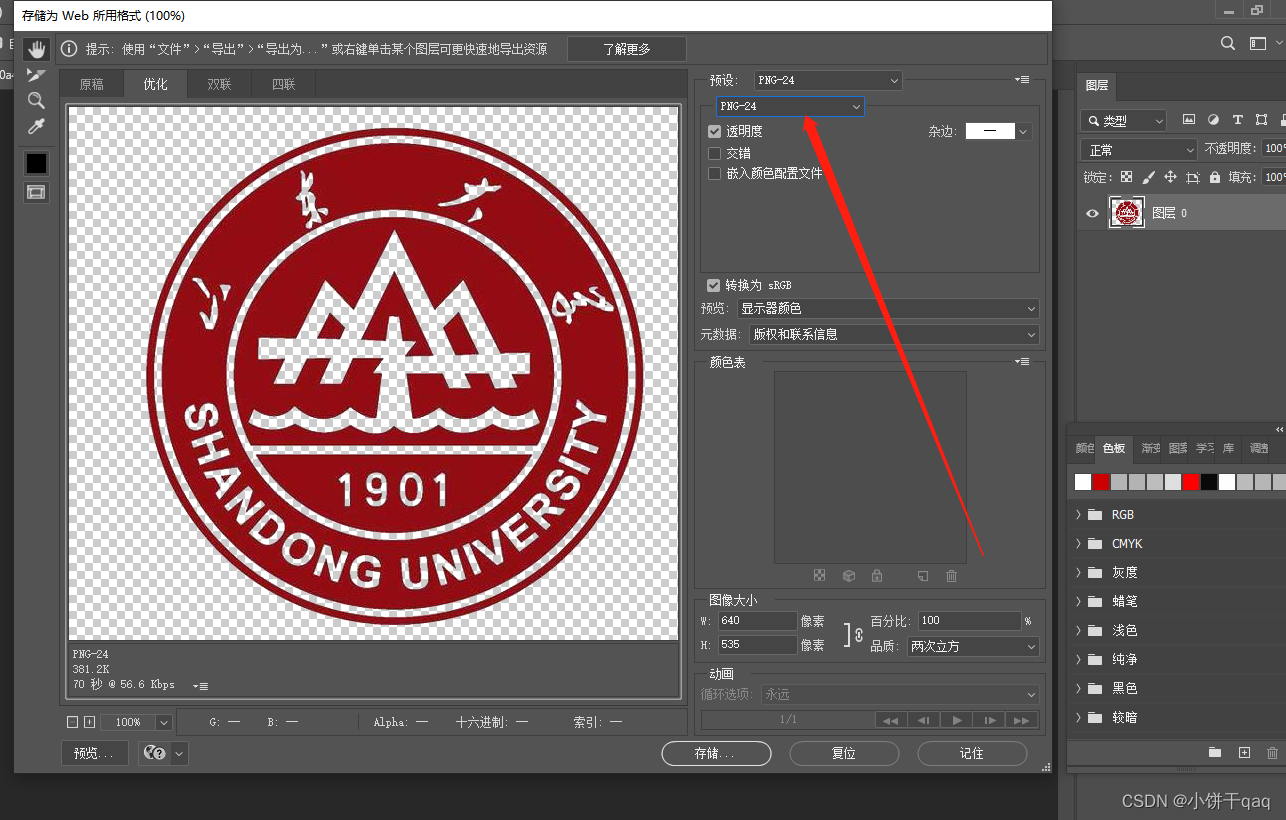Switch to the 优化 optimized tab
This screenshot has height=820, width=1286.
[156, 84]
